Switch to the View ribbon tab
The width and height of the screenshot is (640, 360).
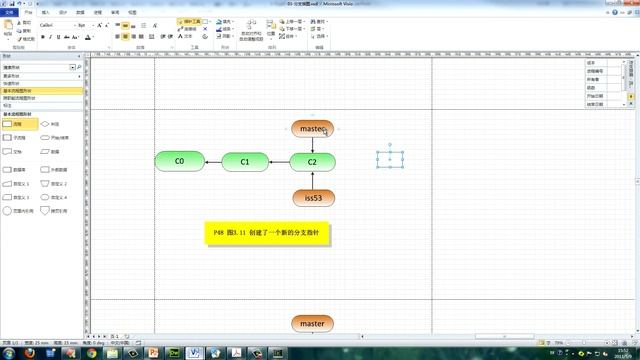[x=132, y=13]
